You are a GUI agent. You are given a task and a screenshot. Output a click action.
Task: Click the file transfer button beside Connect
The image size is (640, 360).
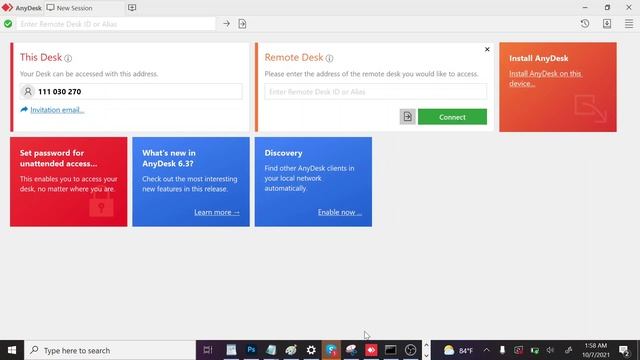pos(407,117)
